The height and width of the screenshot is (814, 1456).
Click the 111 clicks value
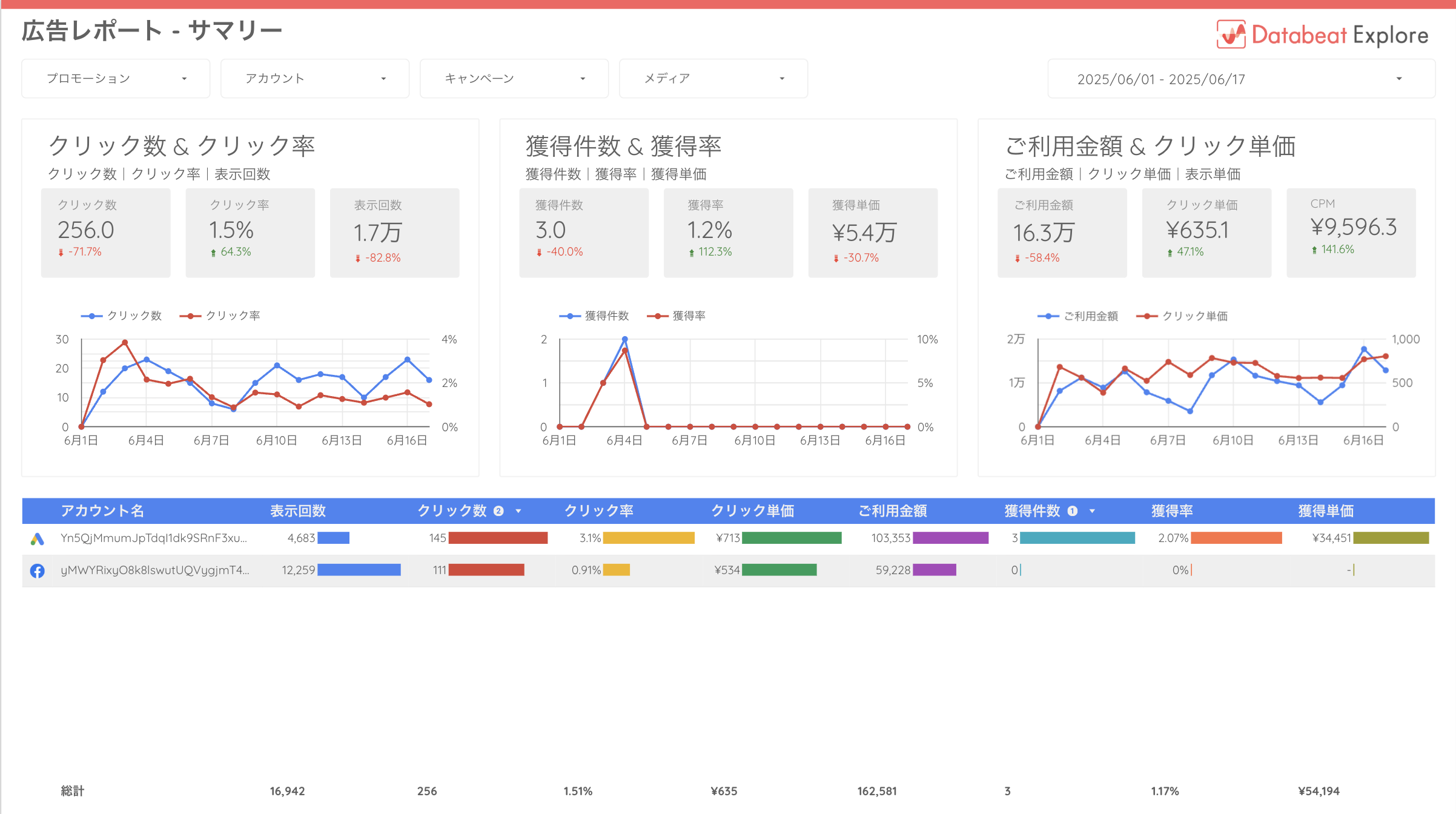point(439,570)
